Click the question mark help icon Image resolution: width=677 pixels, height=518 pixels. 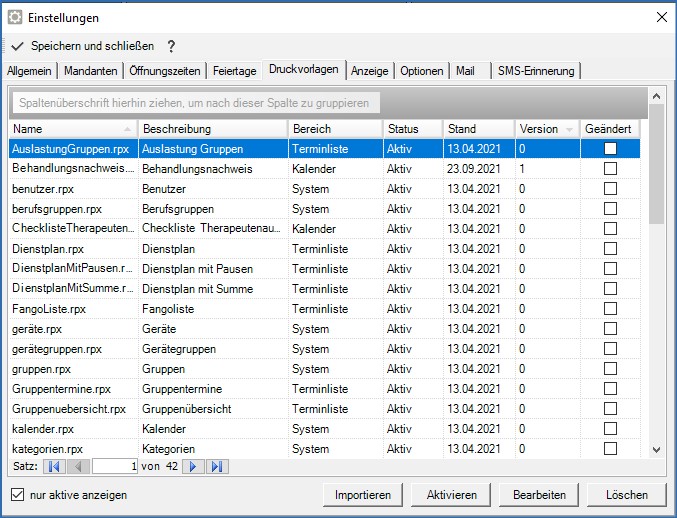click(171, 46)
